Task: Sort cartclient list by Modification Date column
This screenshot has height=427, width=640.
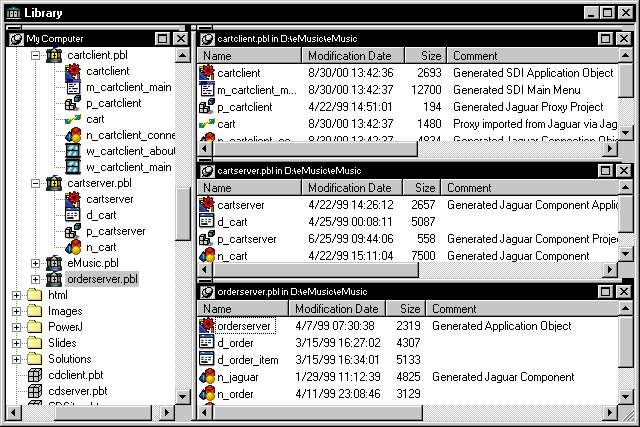Action: tap(350, 56)
